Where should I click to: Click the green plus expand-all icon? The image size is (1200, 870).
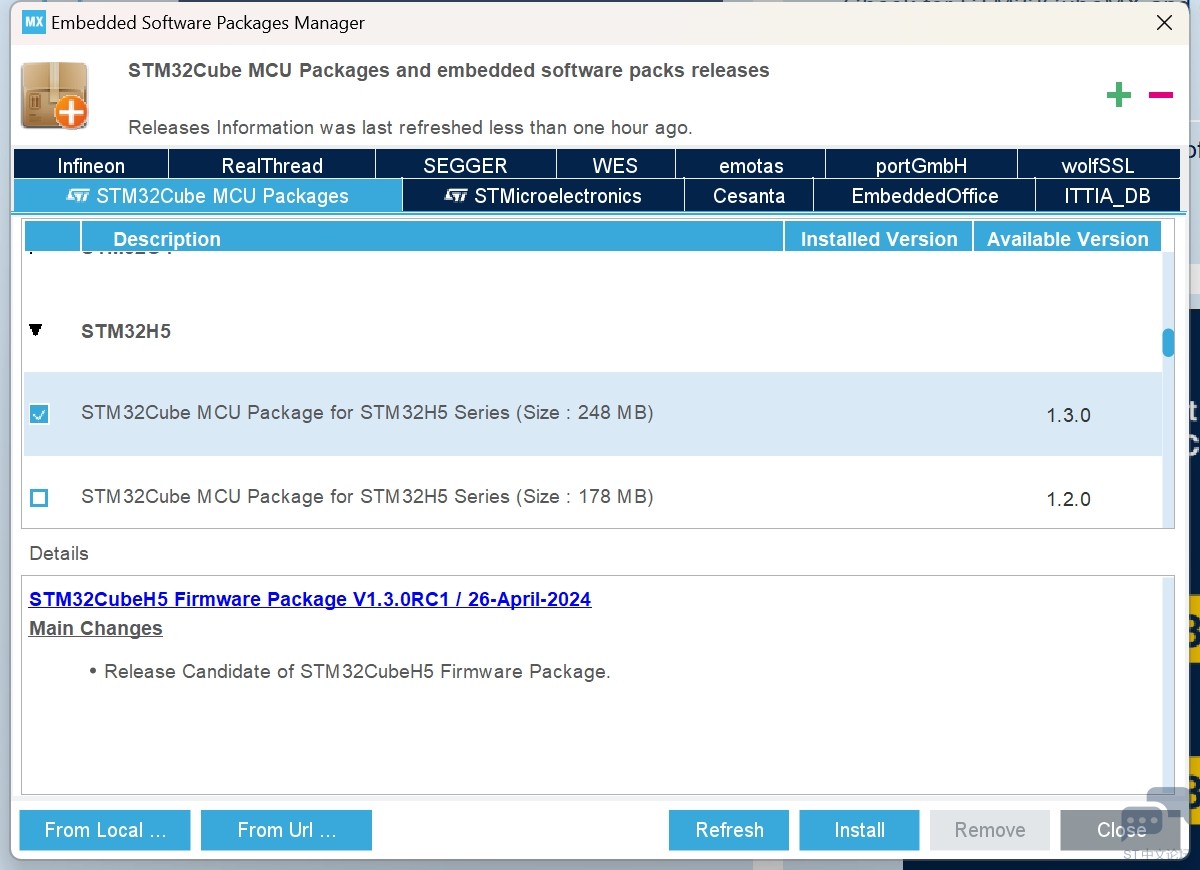click(x=1118, y=95)
